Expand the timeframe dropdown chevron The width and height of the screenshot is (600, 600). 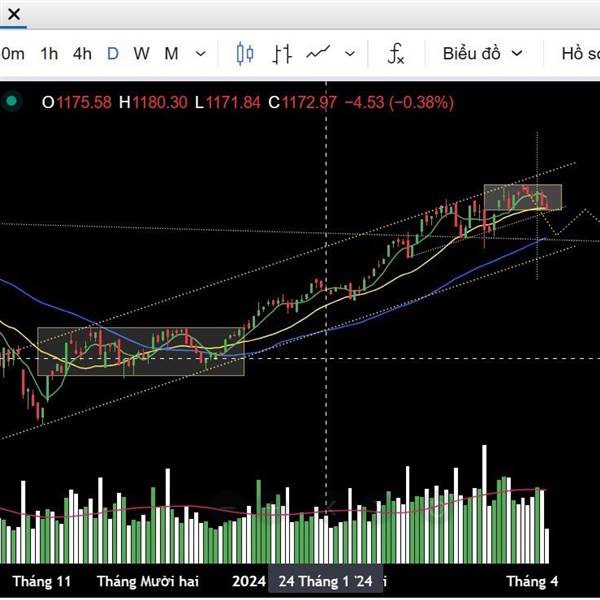click(x=201, y=54)
